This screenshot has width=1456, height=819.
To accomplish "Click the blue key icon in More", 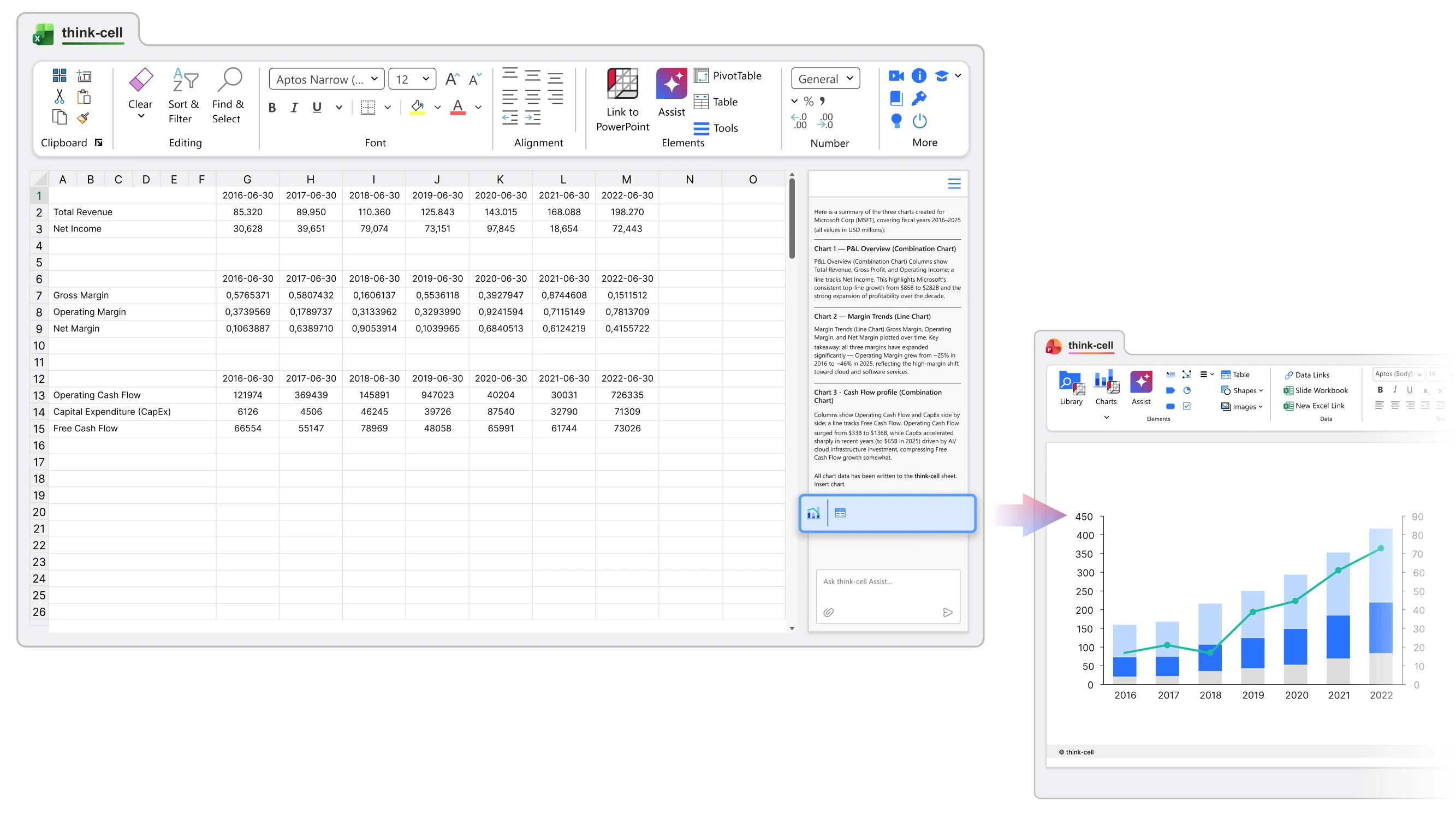I will pos(919,98).
